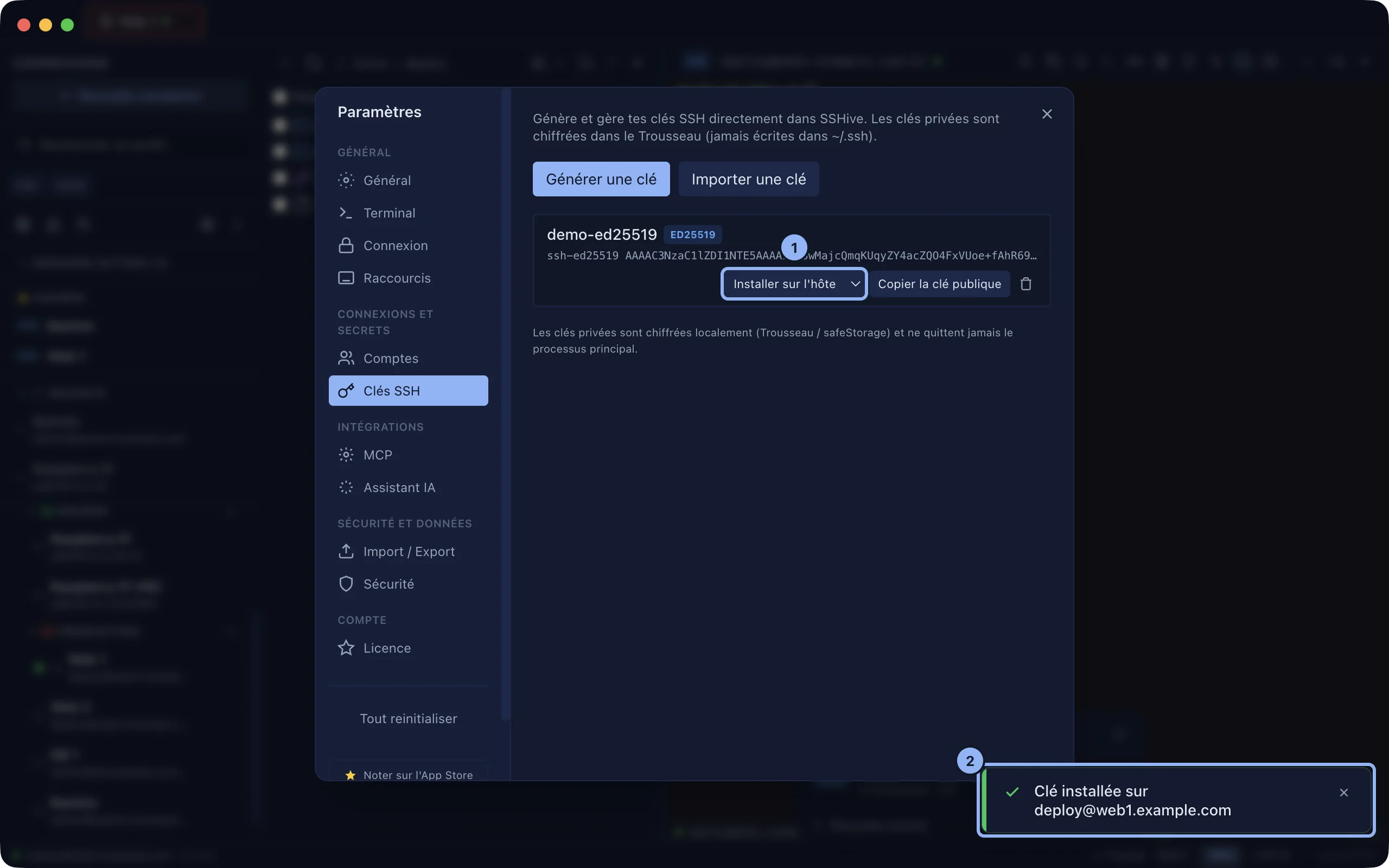Image resolution: width=1389 pixels, height=868 pixels.
Task: Go to the Import / Export section
Action: pos(408,552)
